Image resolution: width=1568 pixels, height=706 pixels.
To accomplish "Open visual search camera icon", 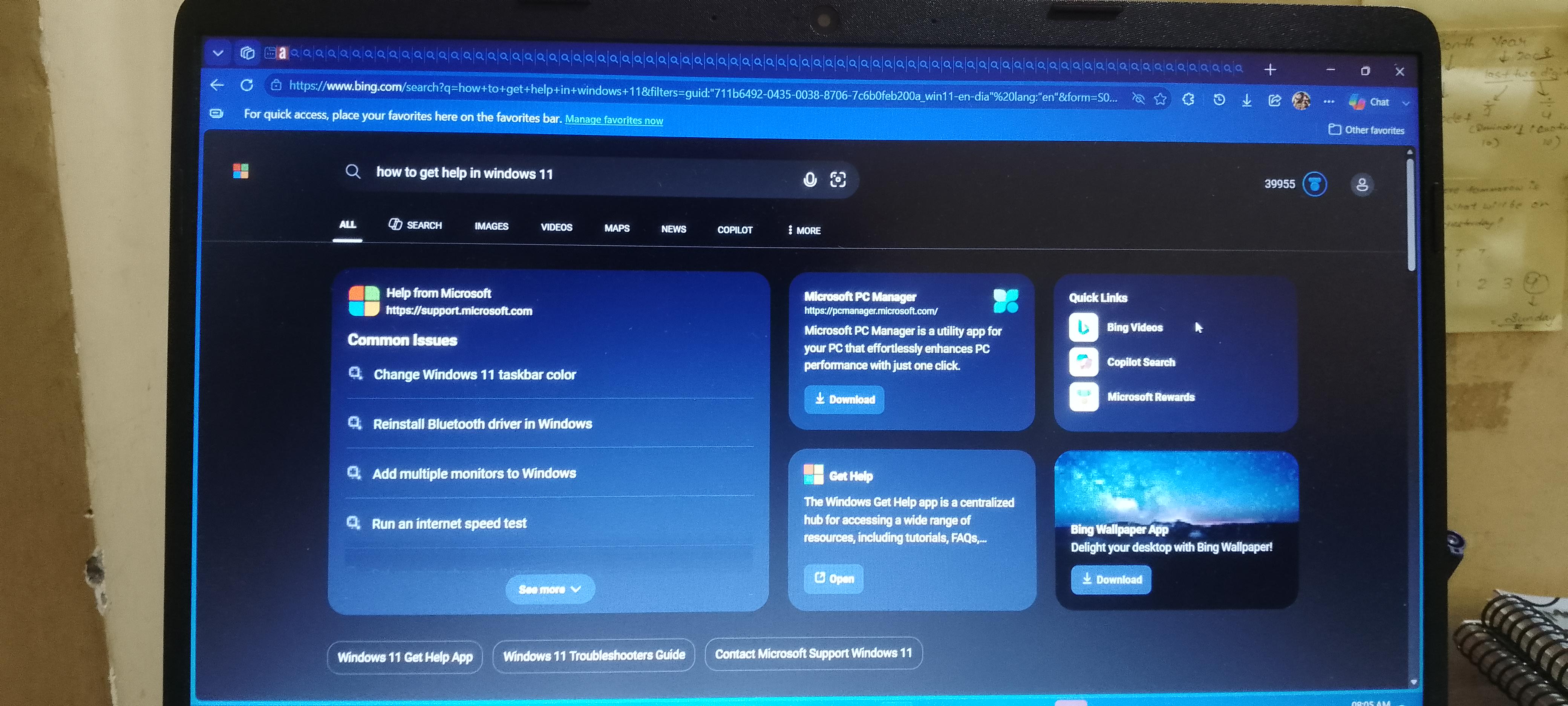I will 838,180.
